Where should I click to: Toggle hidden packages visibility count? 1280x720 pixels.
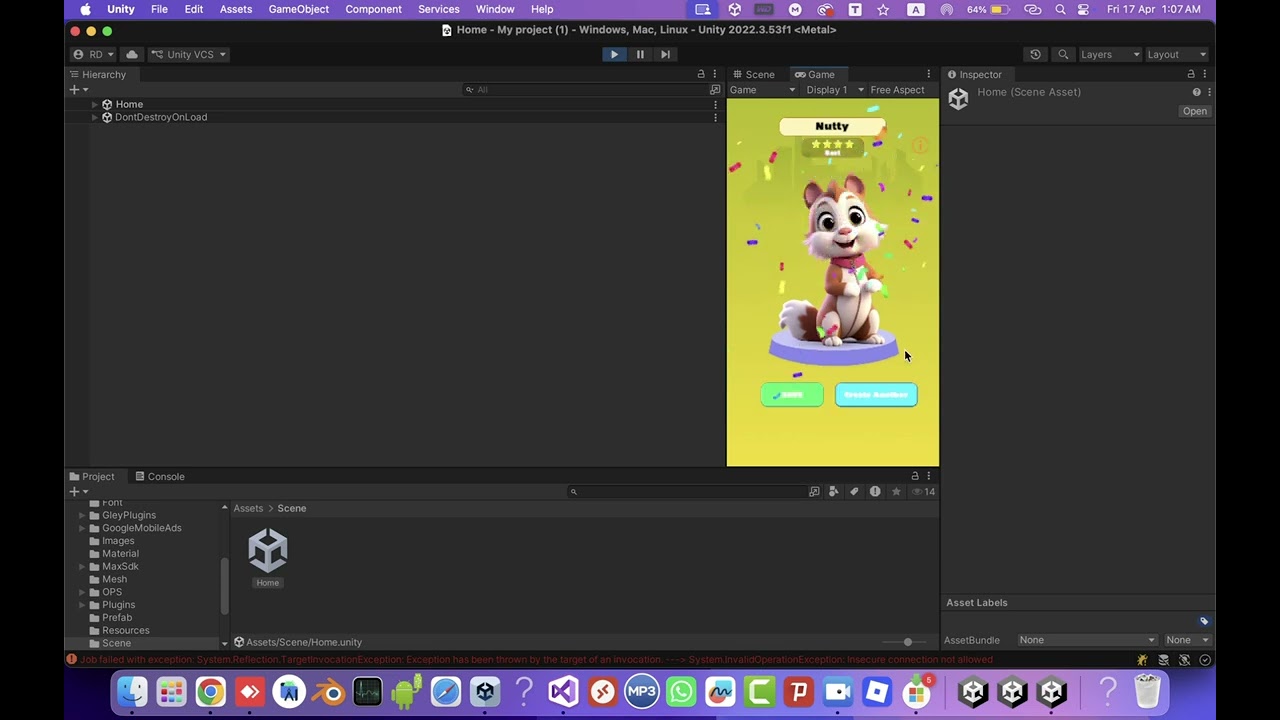[924, 492]
